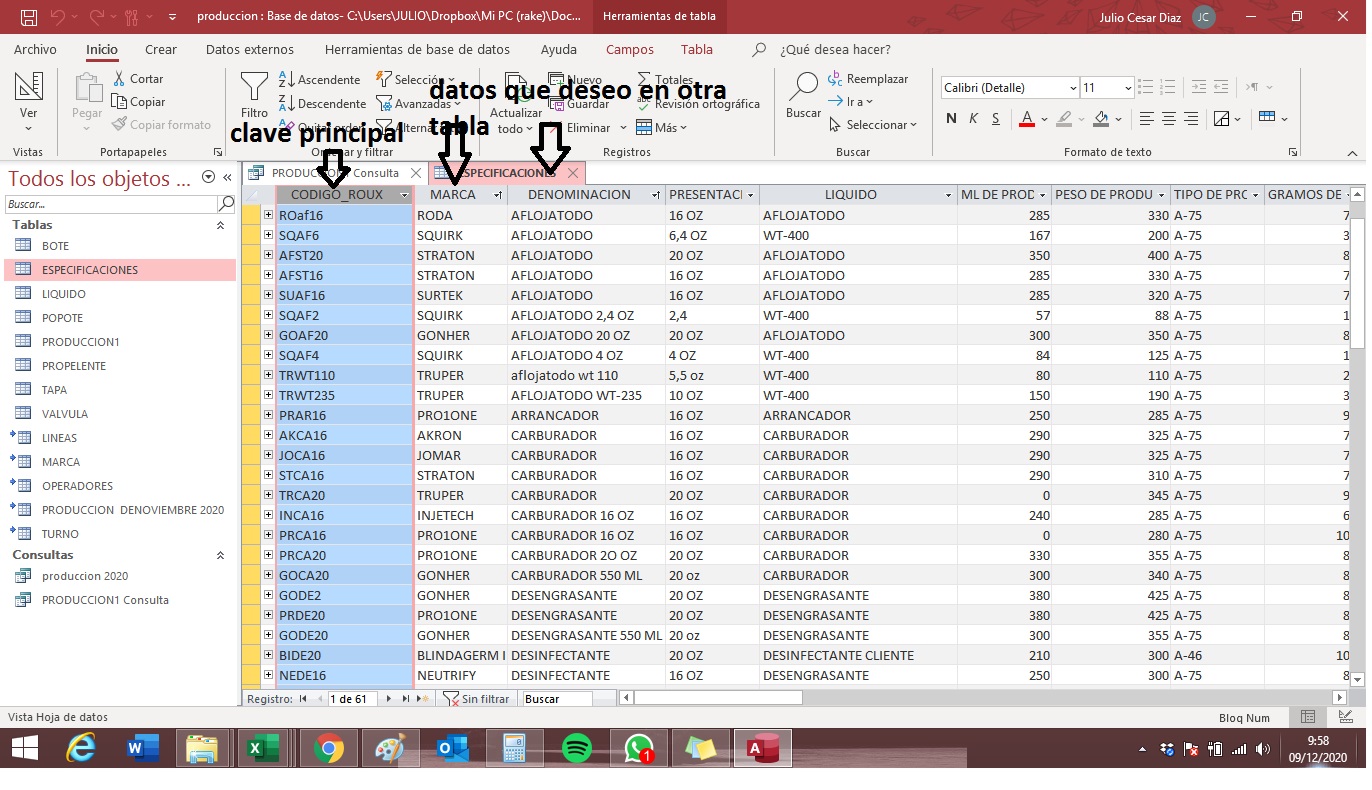Screen dimensions: 1372x790
Task: Open the VALVULA table
Action: (x=65, y=414)
